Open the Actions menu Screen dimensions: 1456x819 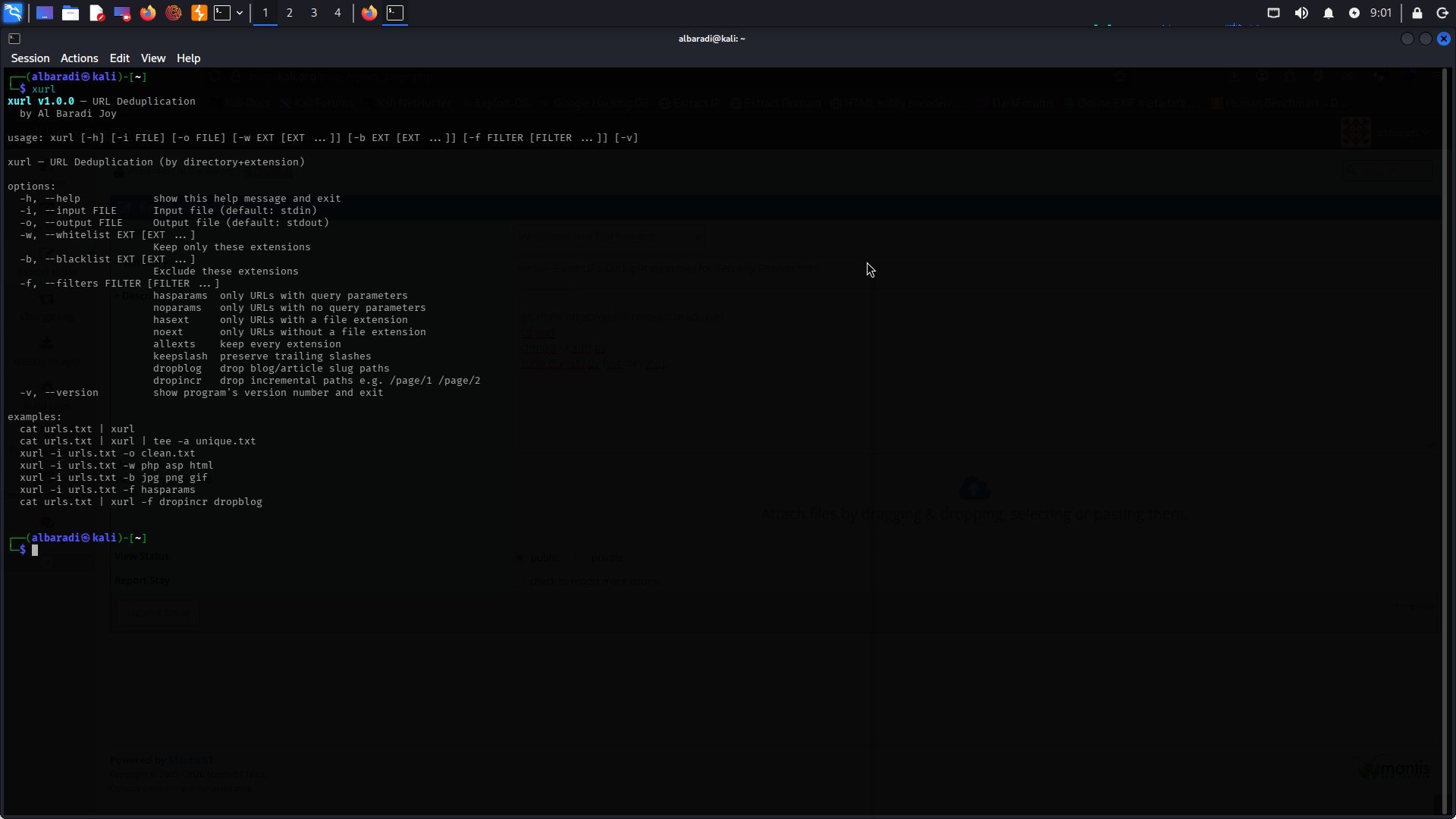click(x=79, y=58)
